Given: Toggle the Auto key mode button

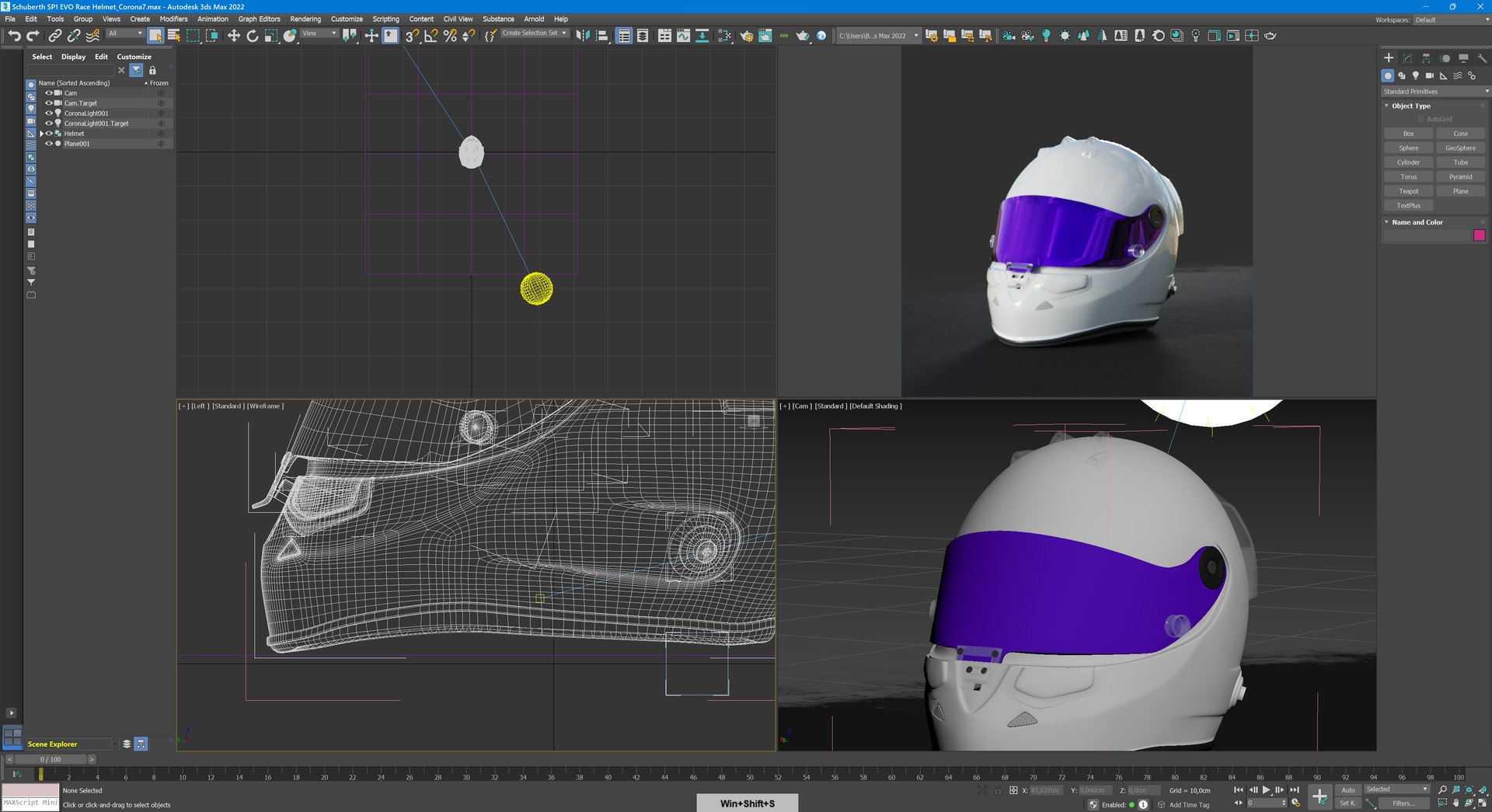Looking at the screenshot, I should 1348,790.
